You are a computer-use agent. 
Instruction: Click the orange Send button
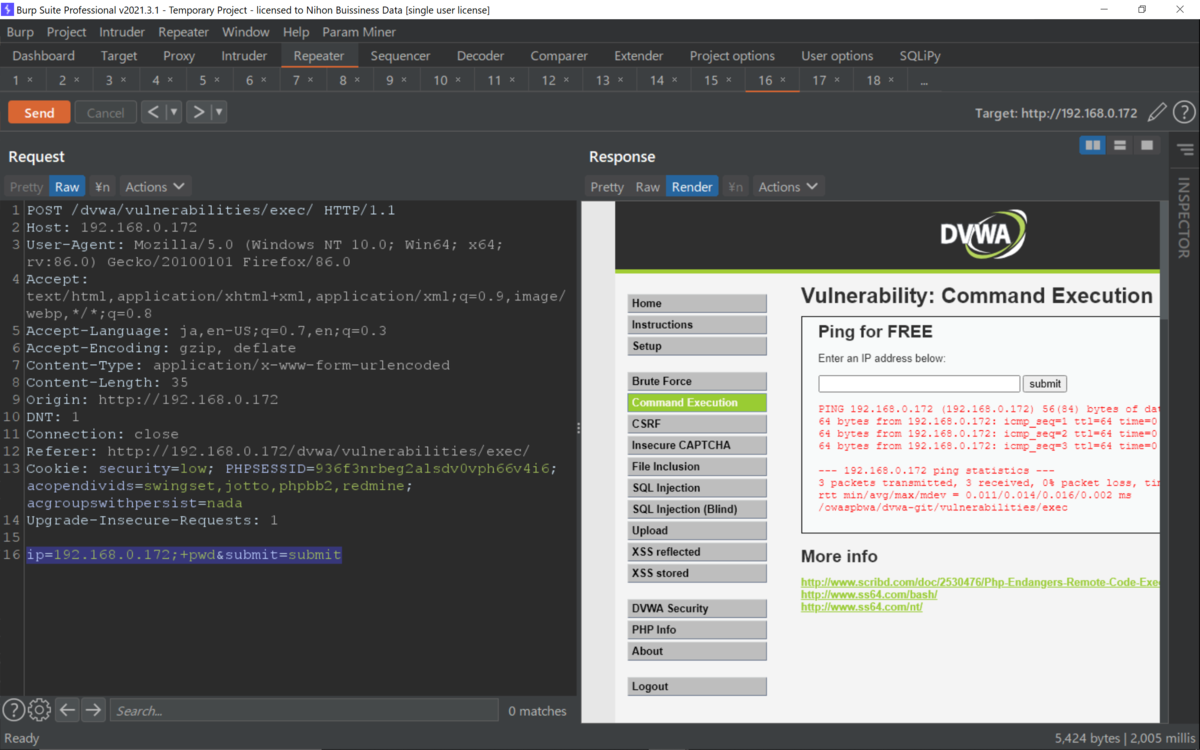point(39,112)
